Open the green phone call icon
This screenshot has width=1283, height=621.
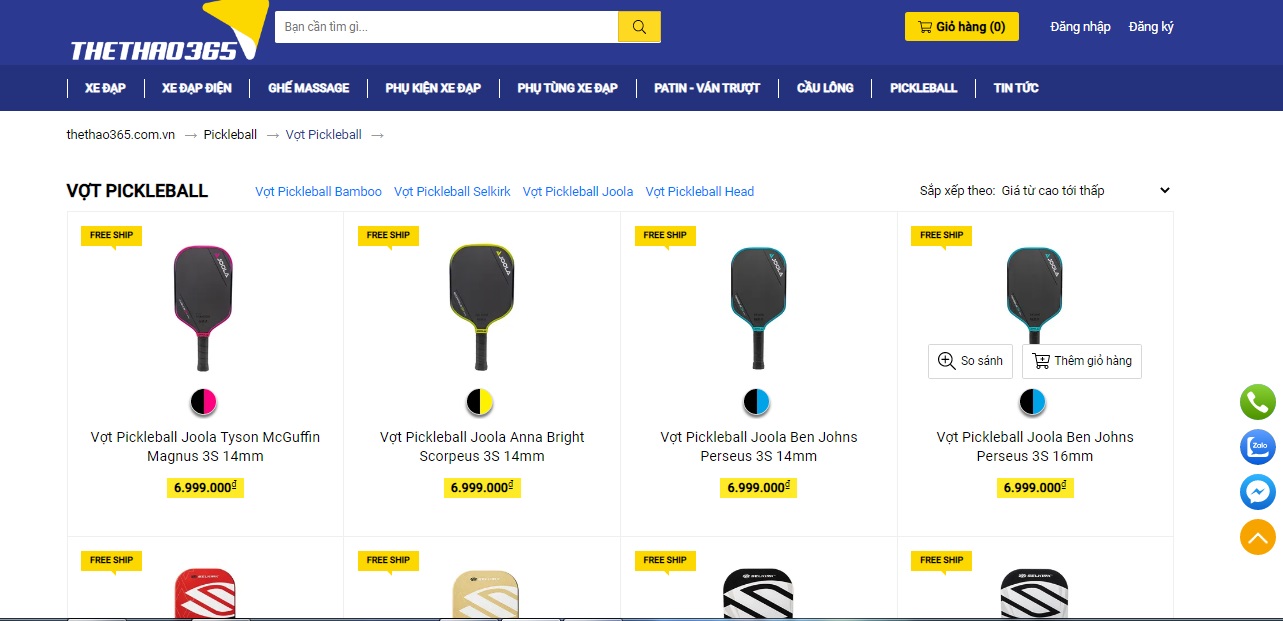[x=1258, y=402]
